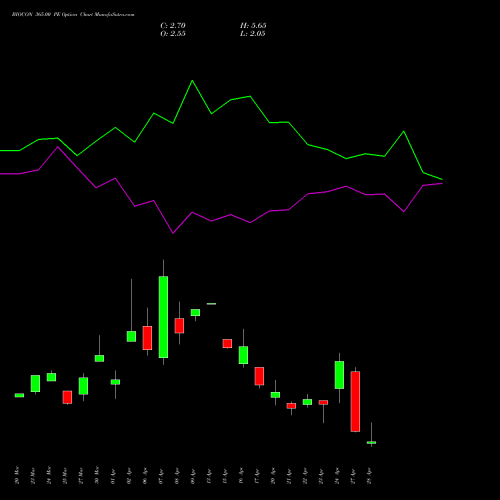Click the long red candle on 27 Apr
This screenshot has width=500, height=500.
pos(355,402)
